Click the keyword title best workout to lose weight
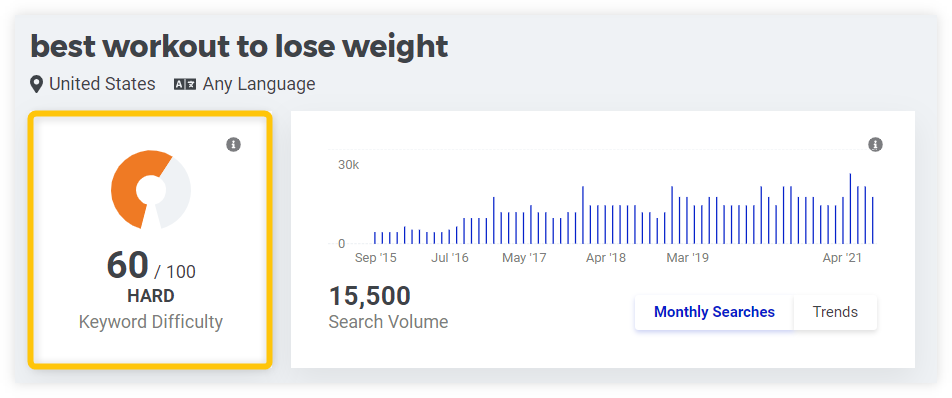 tap(239, 46)
